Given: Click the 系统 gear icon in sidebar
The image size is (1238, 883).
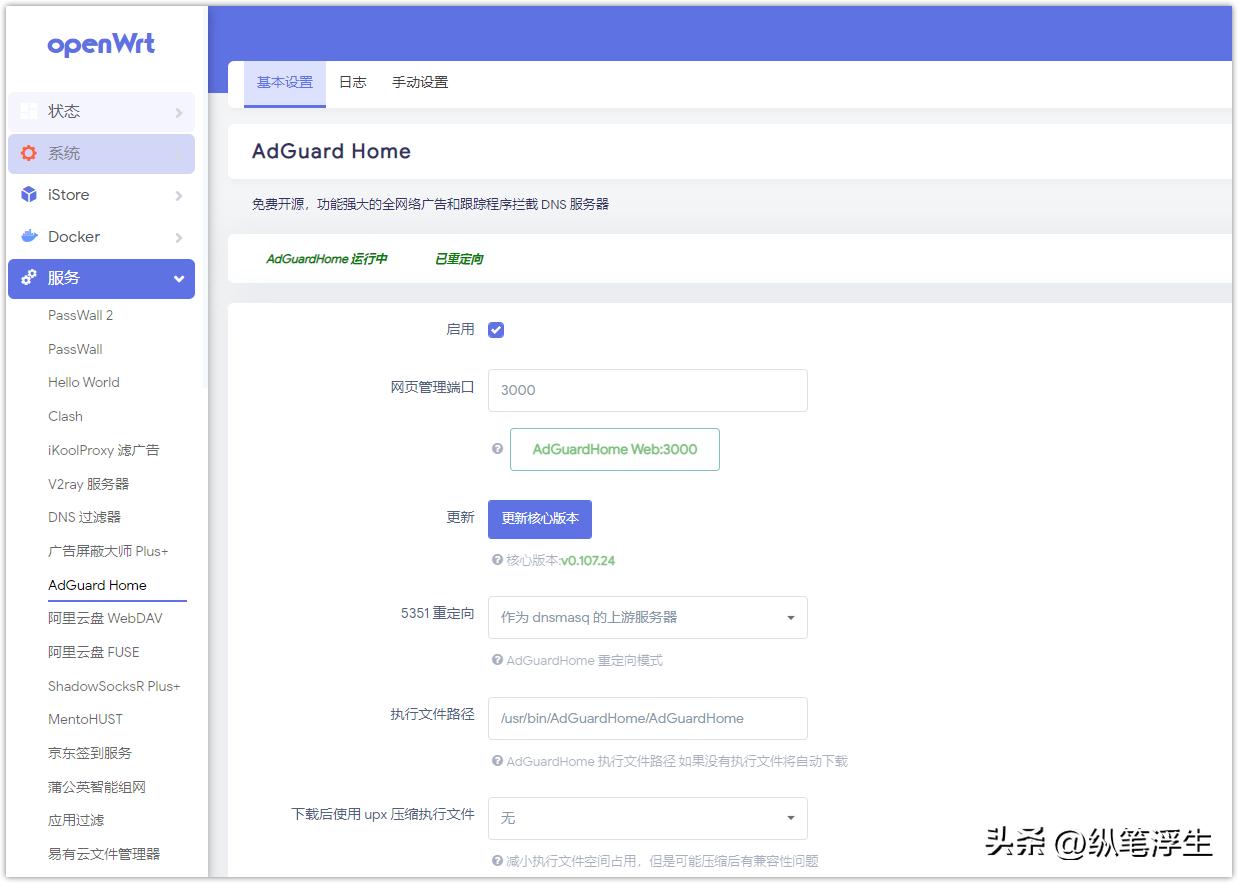Looking at the screenshot, I should coord(29,154).
